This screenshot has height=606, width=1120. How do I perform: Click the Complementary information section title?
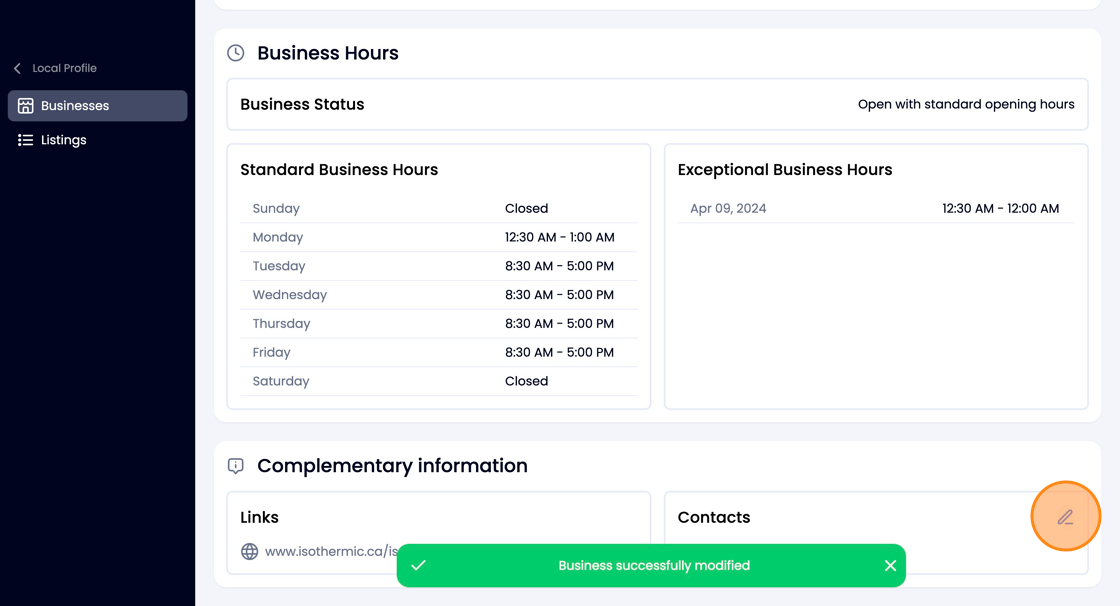[x=392, y=466]
